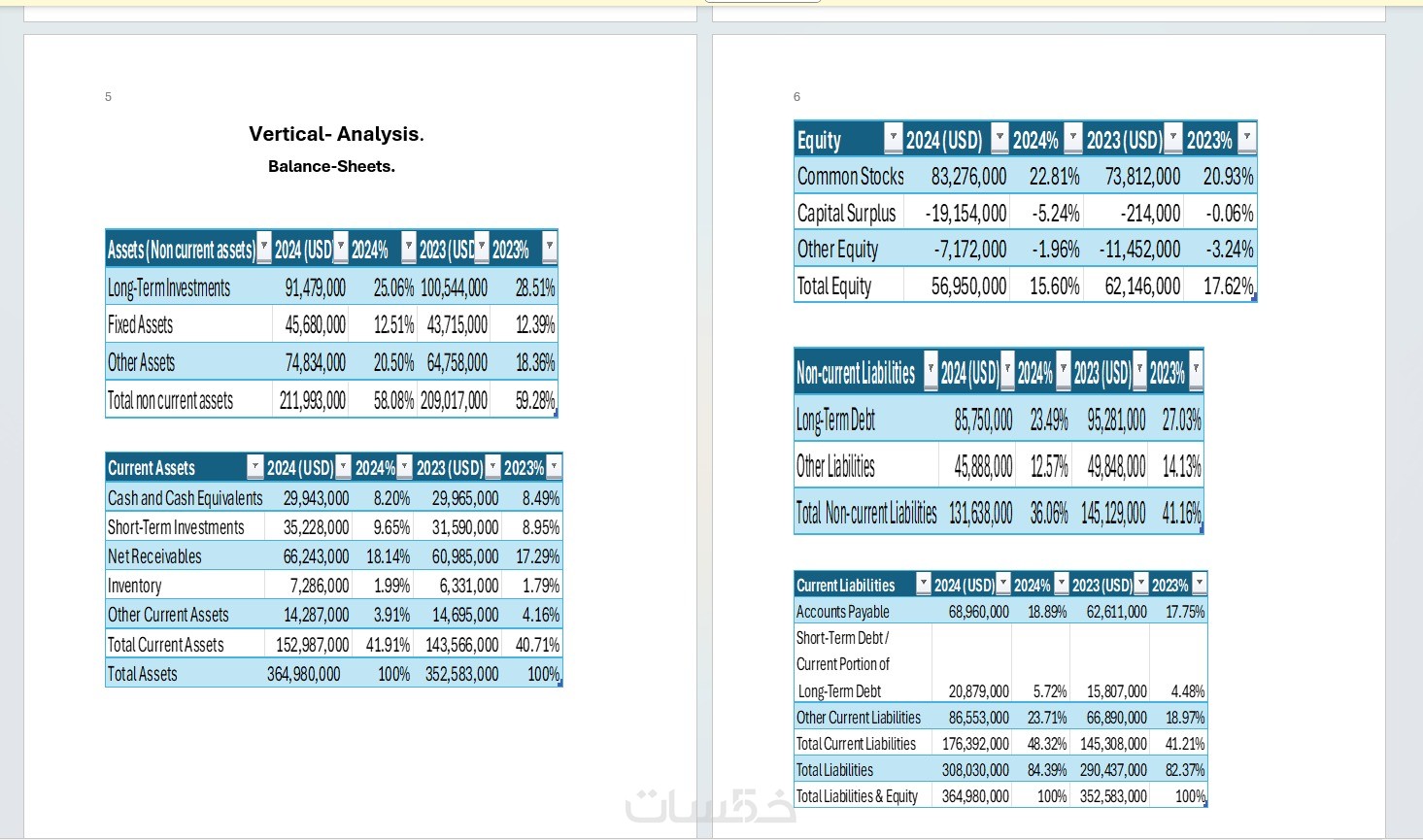The height and width of the screenshot is (840, 1423).
Task: Select the 'Total Assets' row label
Action: (142, 674)
